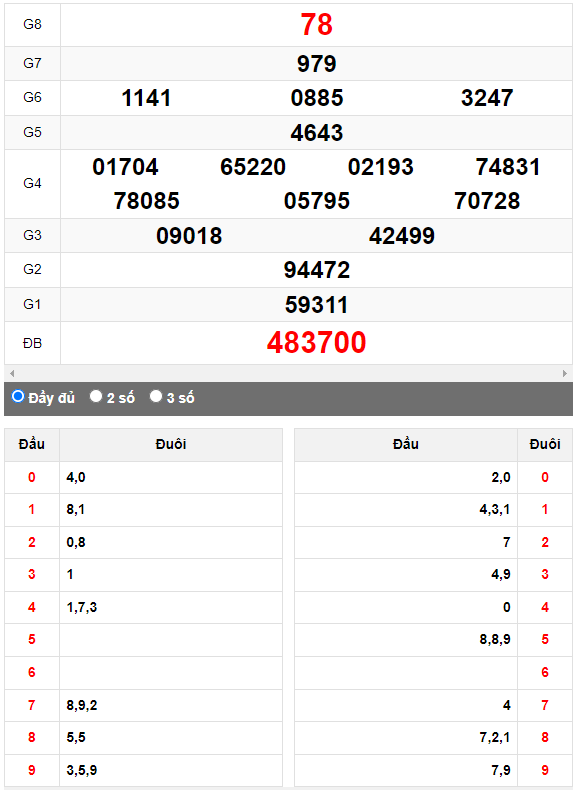Click the Đuôi header in right table
577x790 pixels.
click(545, 444)
